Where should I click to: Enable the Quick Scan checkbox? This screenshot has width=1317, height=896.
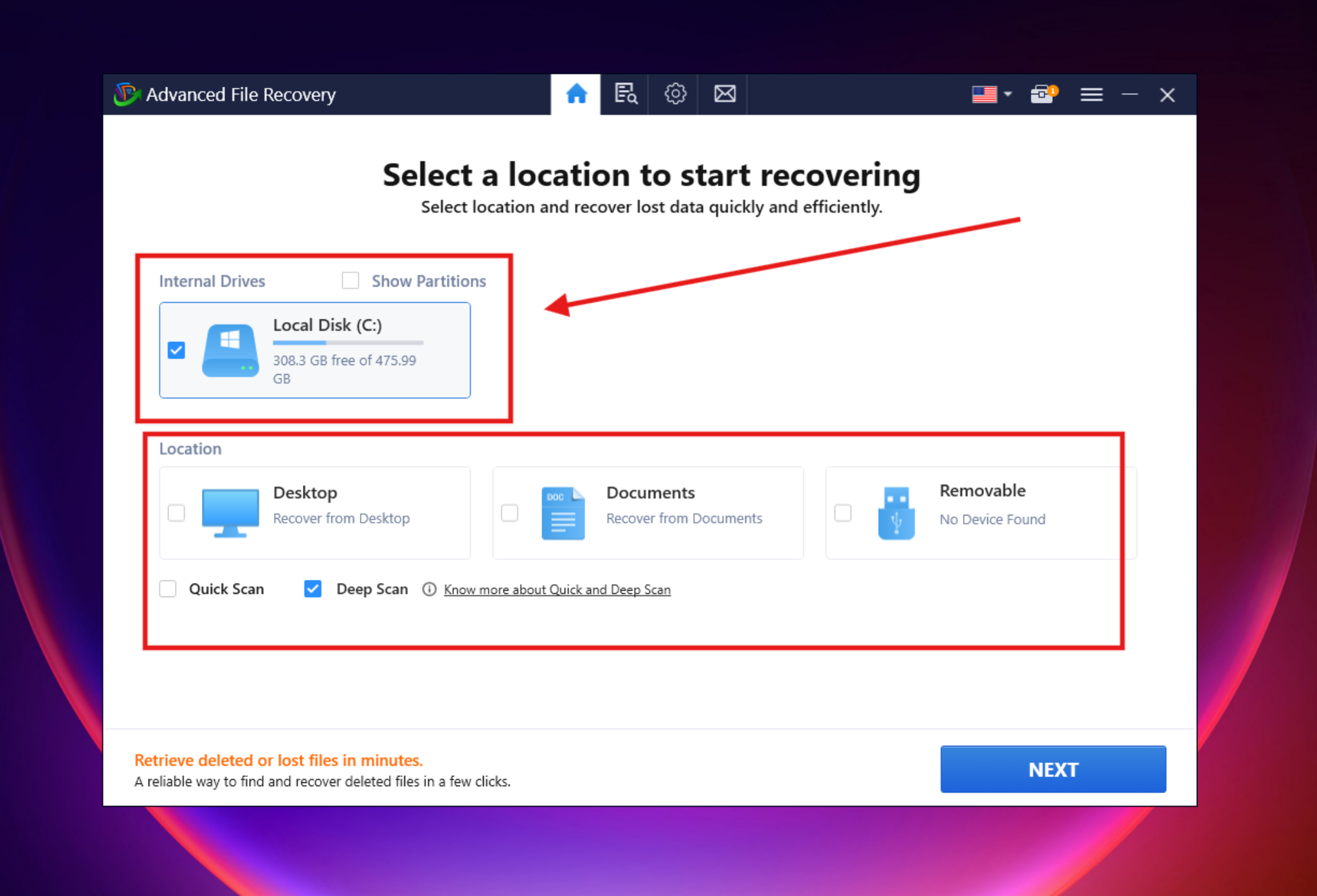coord(168,589)
